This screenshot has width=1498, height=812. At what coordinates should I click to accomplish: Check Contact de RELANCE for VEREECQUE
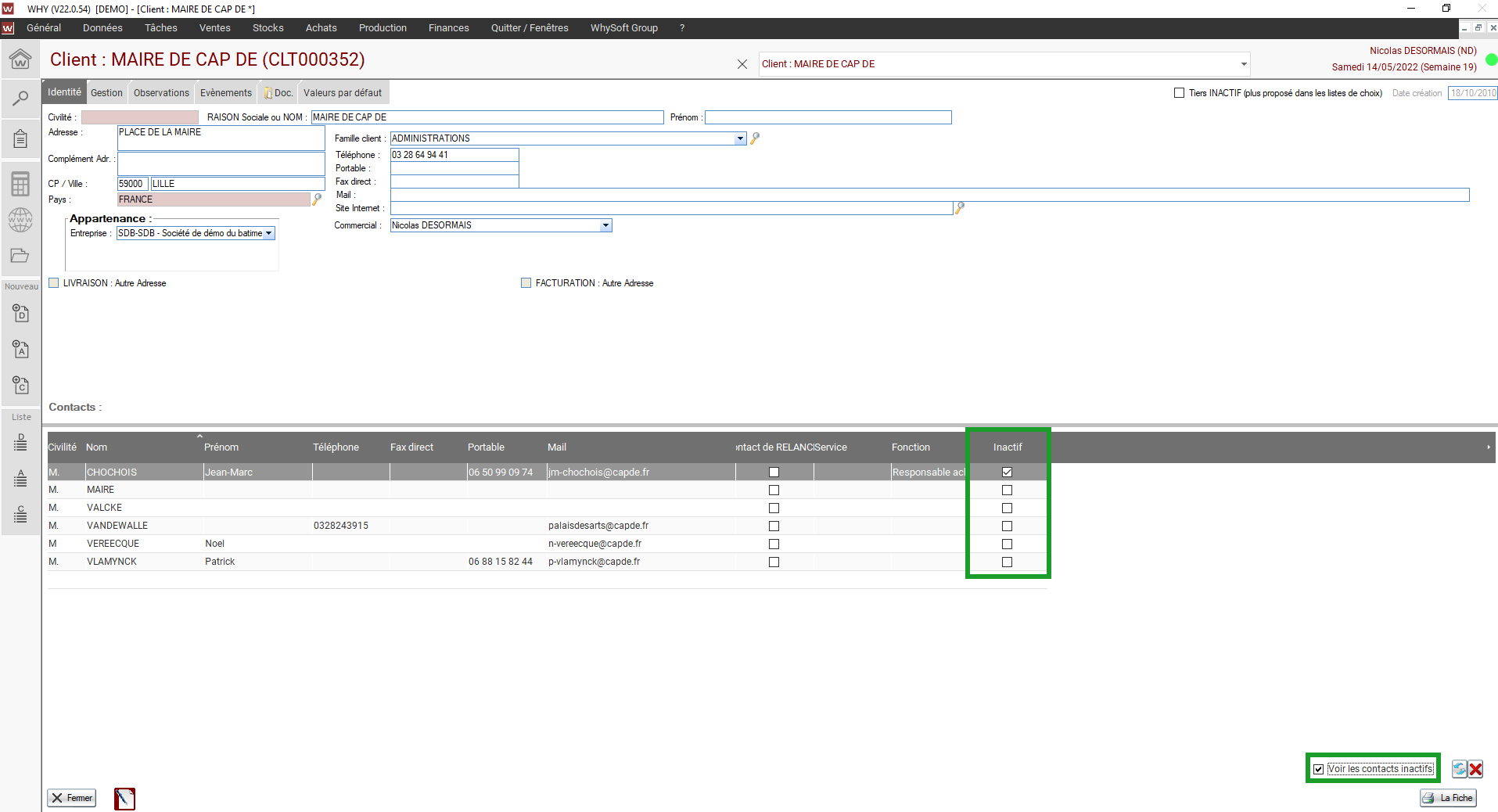[x=774, y=544]
